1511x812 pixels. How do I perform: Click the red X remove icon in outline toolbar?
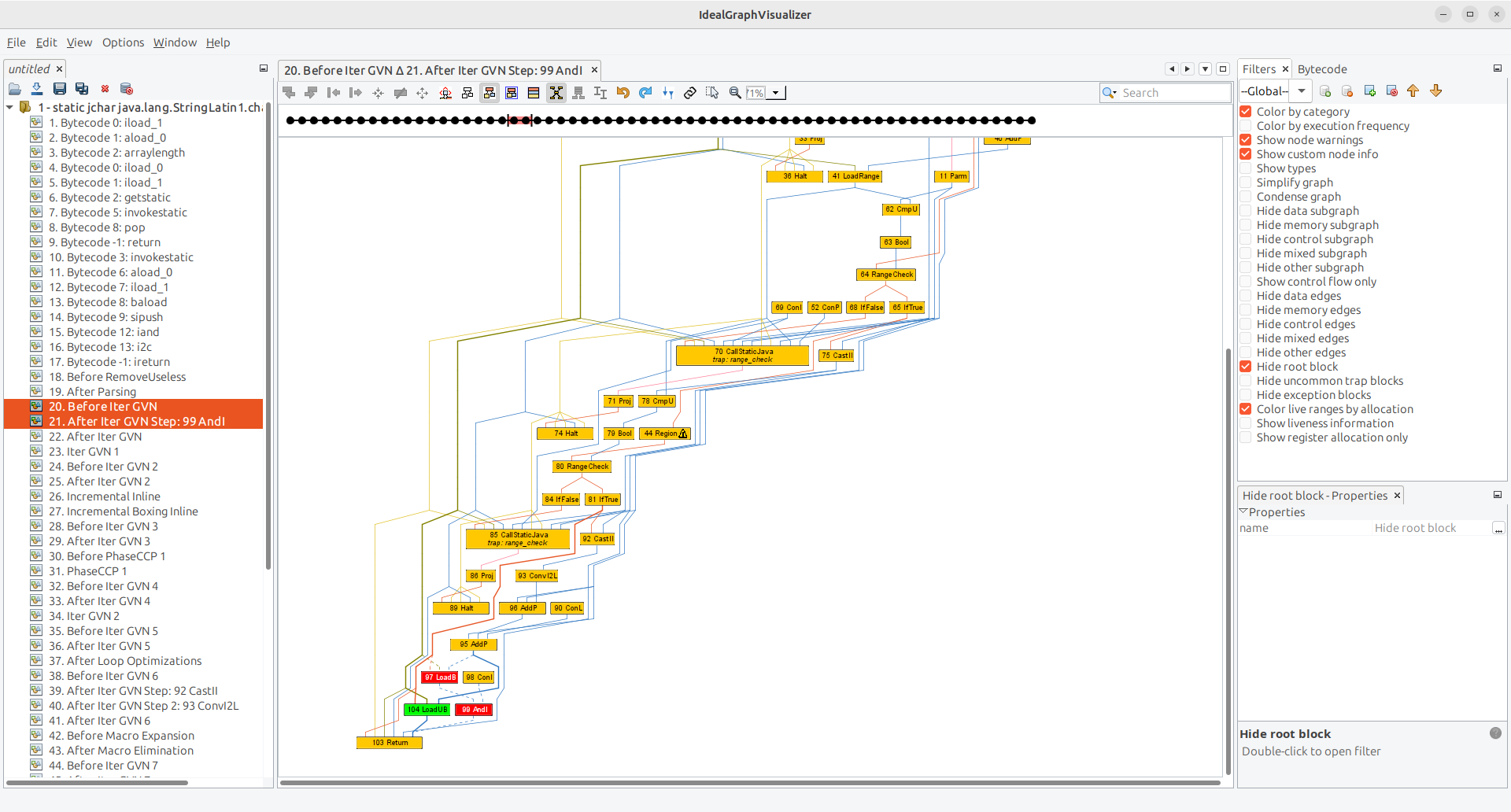[x=105, y=89]
